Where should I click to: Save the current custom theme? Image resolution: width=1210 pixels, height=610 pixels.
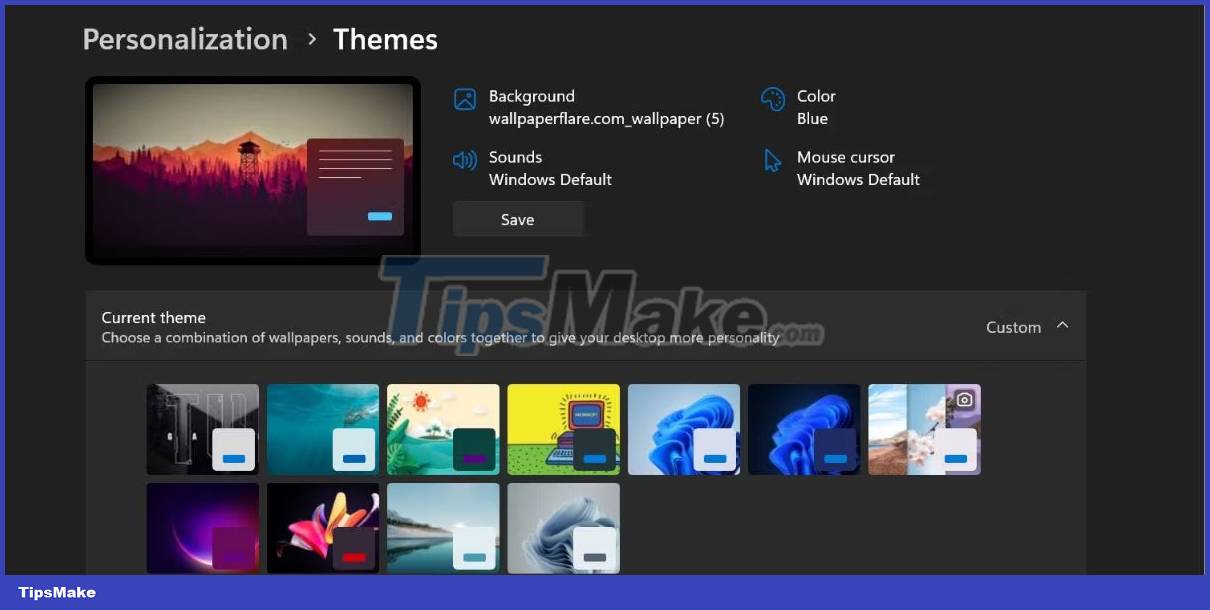pyautogui.click(x=518, y=219)
